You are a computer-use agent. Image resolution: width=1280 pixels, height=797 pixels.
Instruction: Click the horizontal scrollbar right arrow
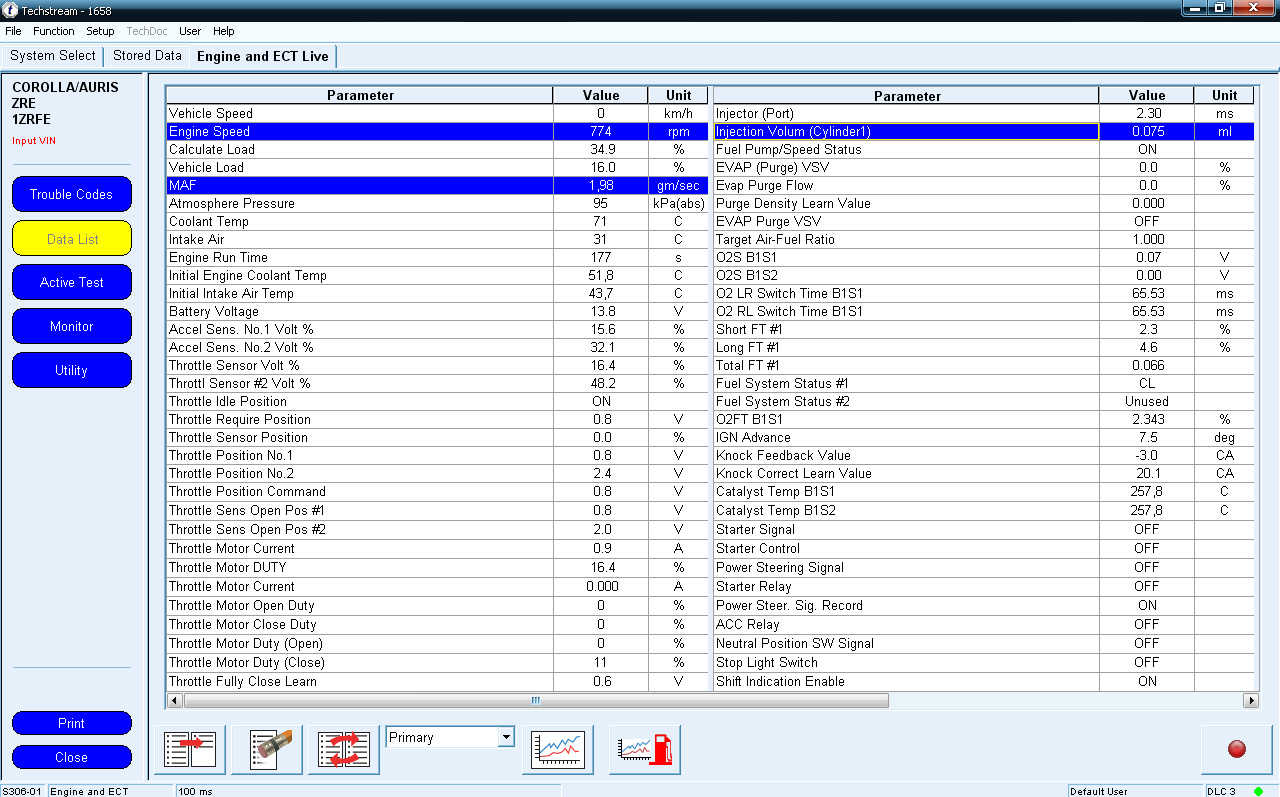coord(1250,701)
